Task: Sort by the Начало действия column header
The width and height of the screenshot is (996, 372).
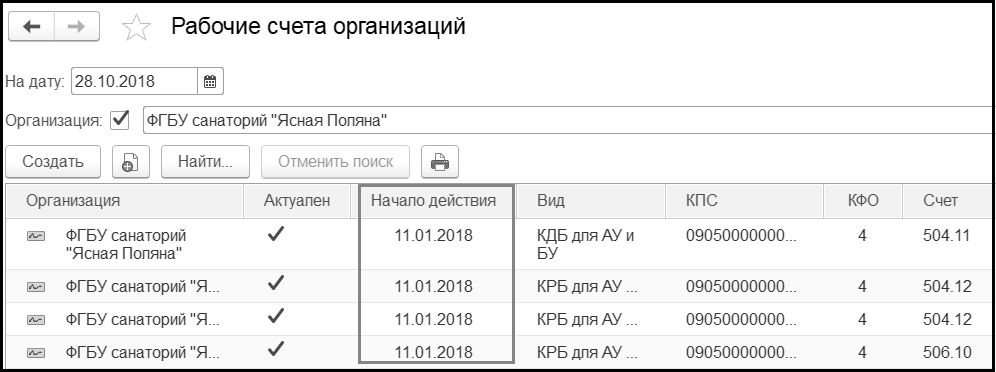Action: [x=433, y=201]
